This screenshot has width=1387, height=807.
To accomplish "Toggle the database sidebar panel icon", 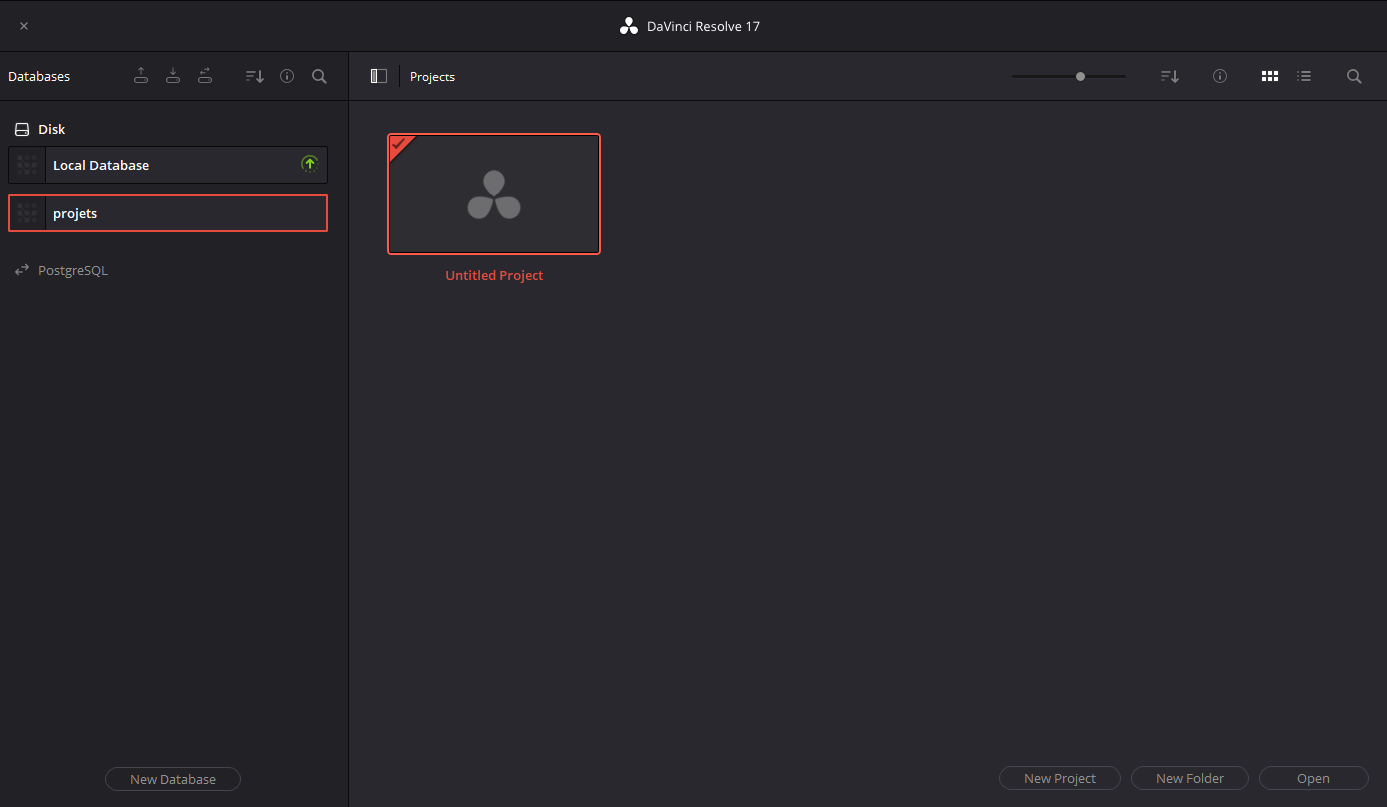I will pyautogui.click(x=378, y=76).
